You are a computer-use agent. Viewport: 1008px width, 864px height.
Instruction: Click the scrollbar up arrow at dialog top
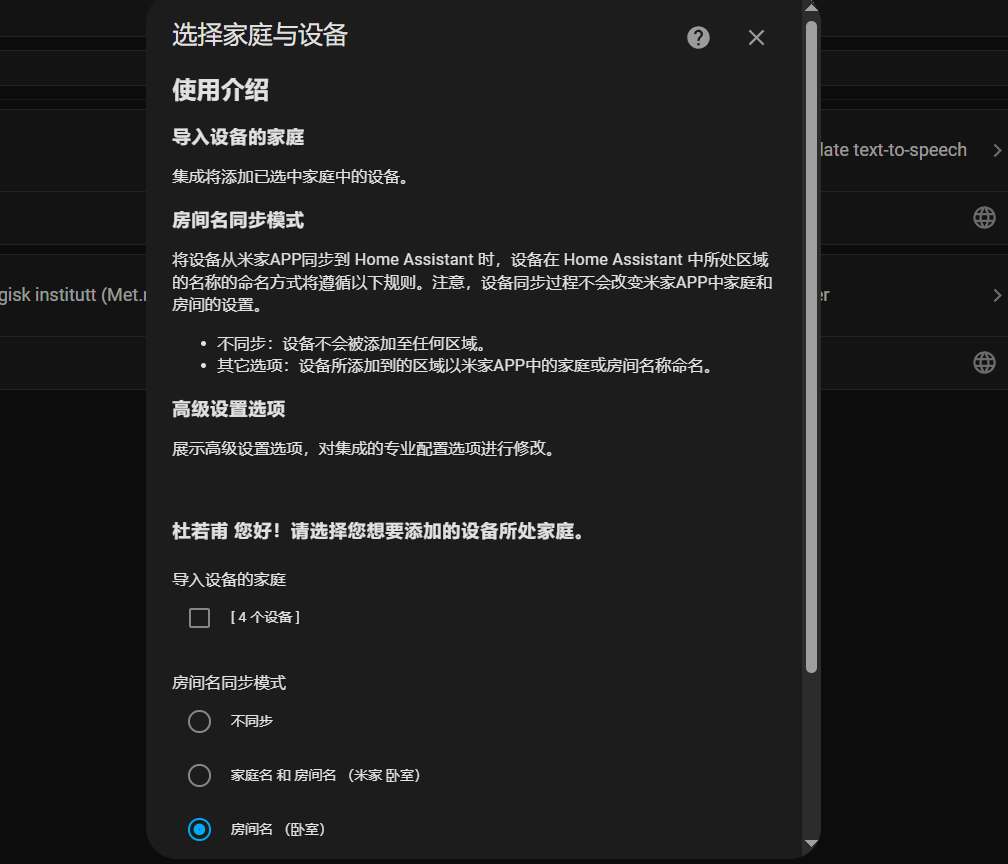[x=812, y=8]
